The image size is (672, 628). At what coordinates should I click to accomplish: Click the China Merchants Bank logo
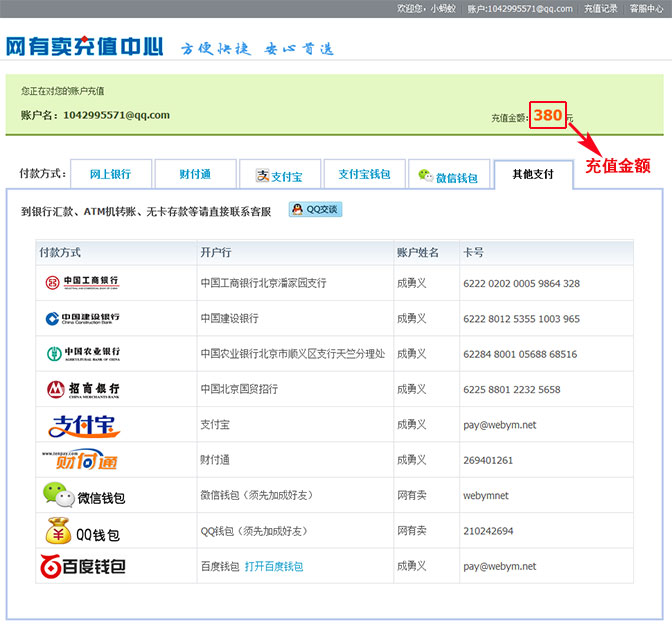click(x=82, y=389)
